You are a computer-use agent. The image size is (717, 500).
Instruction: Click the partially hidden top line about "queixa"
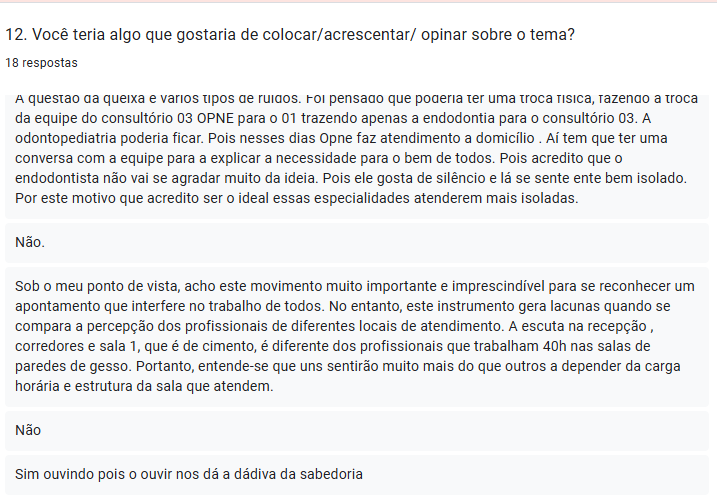tap(300, 98)
